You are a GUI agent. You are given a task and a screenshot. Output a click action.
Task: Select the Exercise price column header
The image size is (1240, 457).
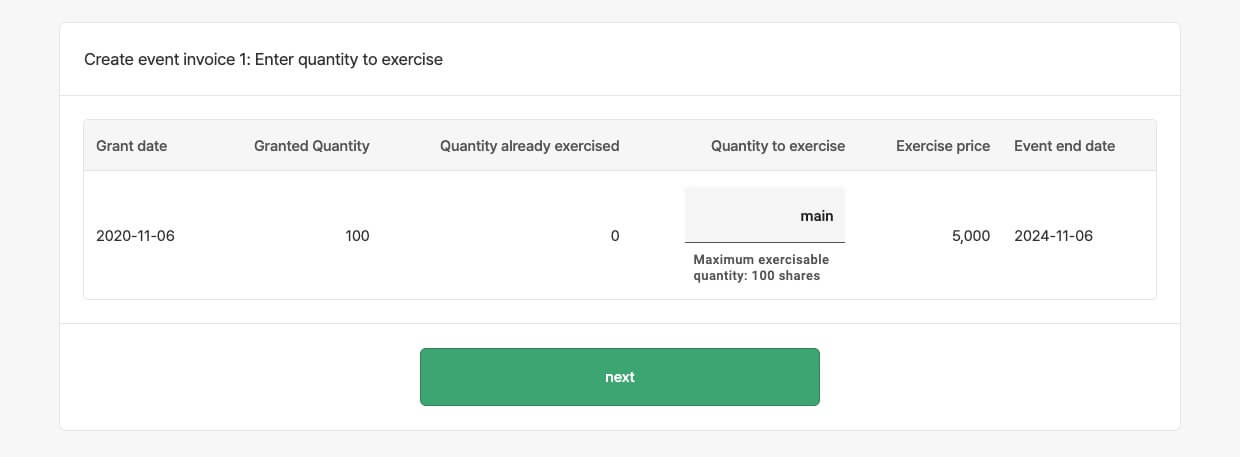(942, 146)
